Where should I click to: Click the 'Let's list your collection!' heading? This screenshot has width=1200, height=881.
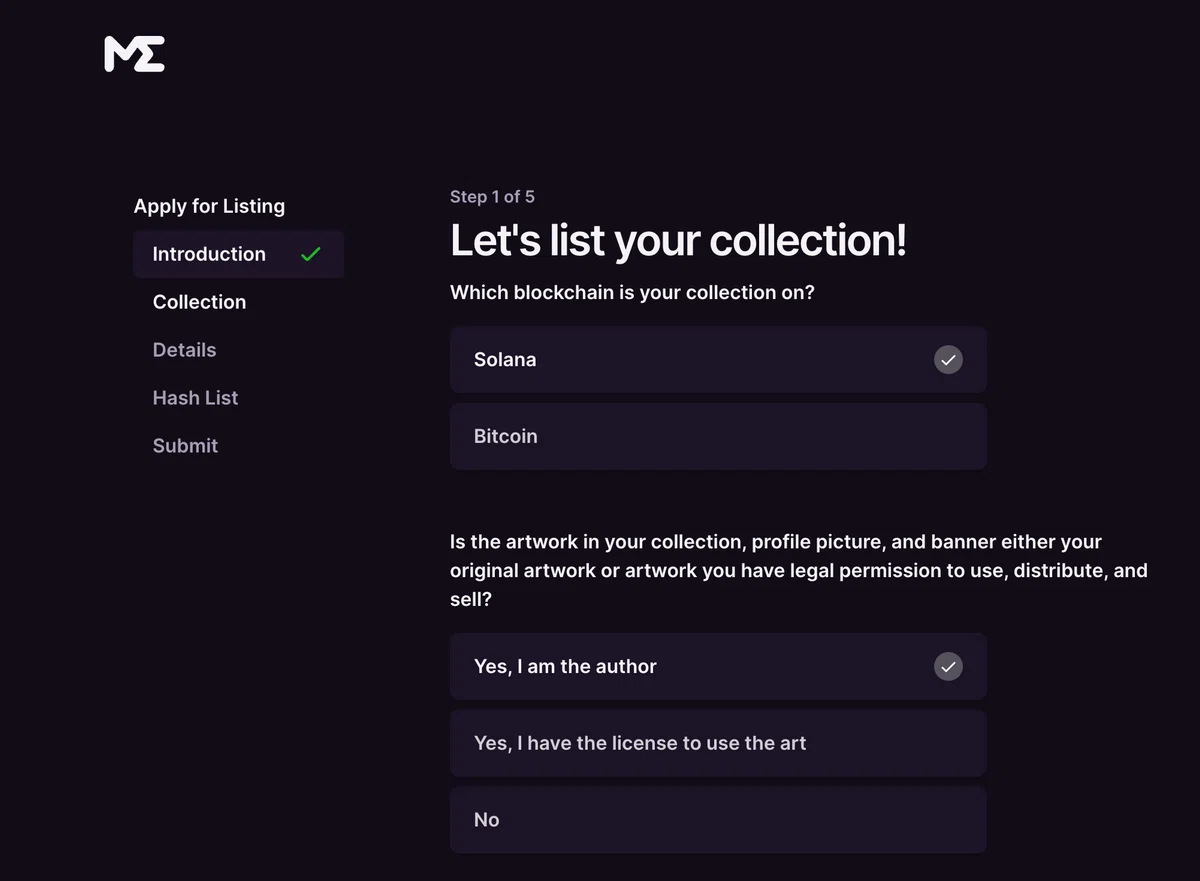point(678,241)
